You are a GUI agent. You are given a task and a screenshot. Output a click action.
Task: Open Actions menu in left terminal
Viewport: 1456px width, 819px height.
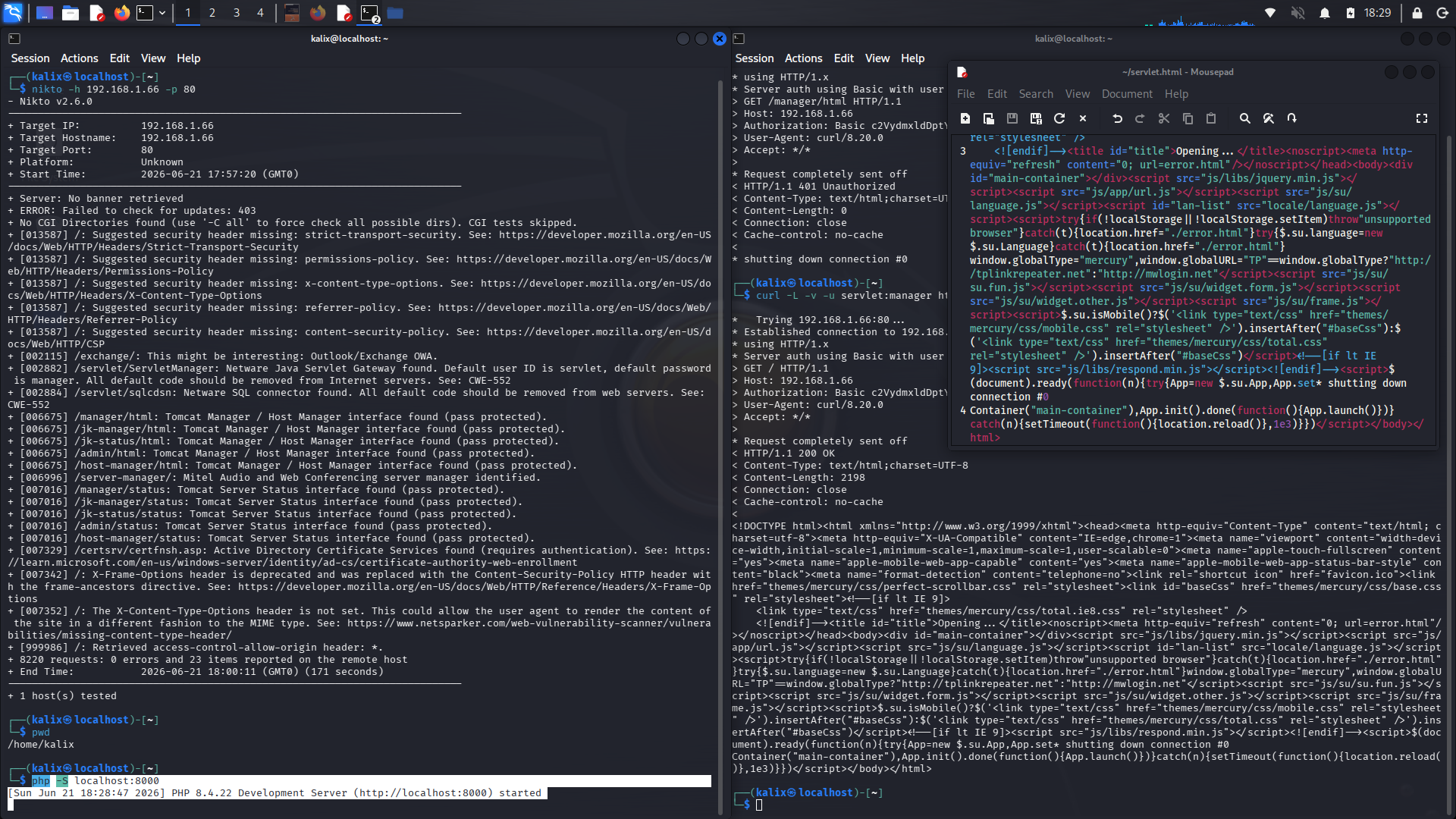point(80,58)
